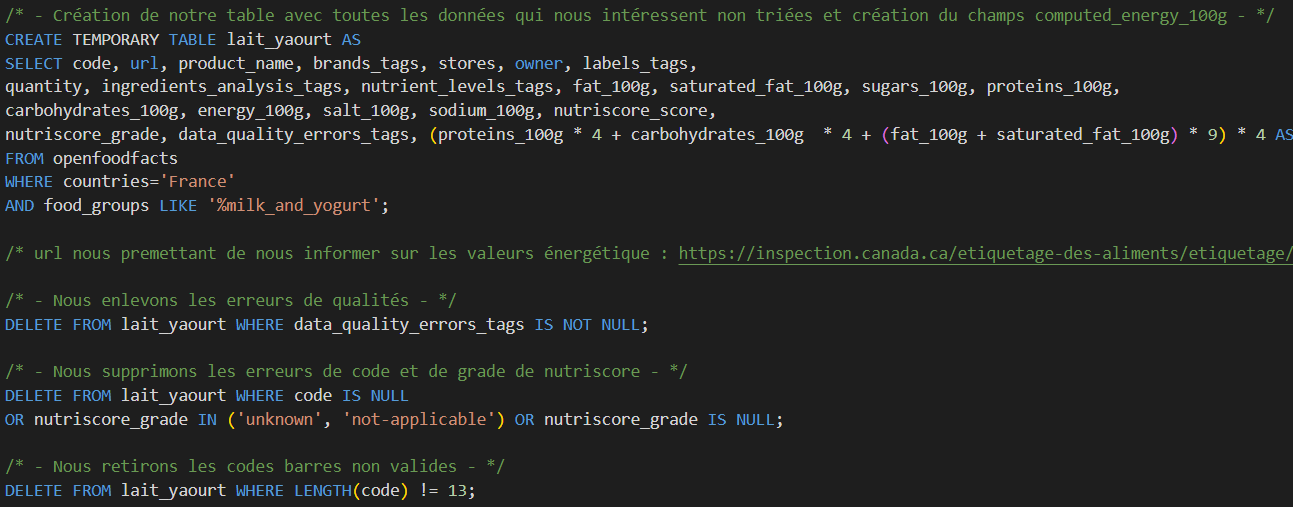Click the SELECT keyword

pos(34,63)
